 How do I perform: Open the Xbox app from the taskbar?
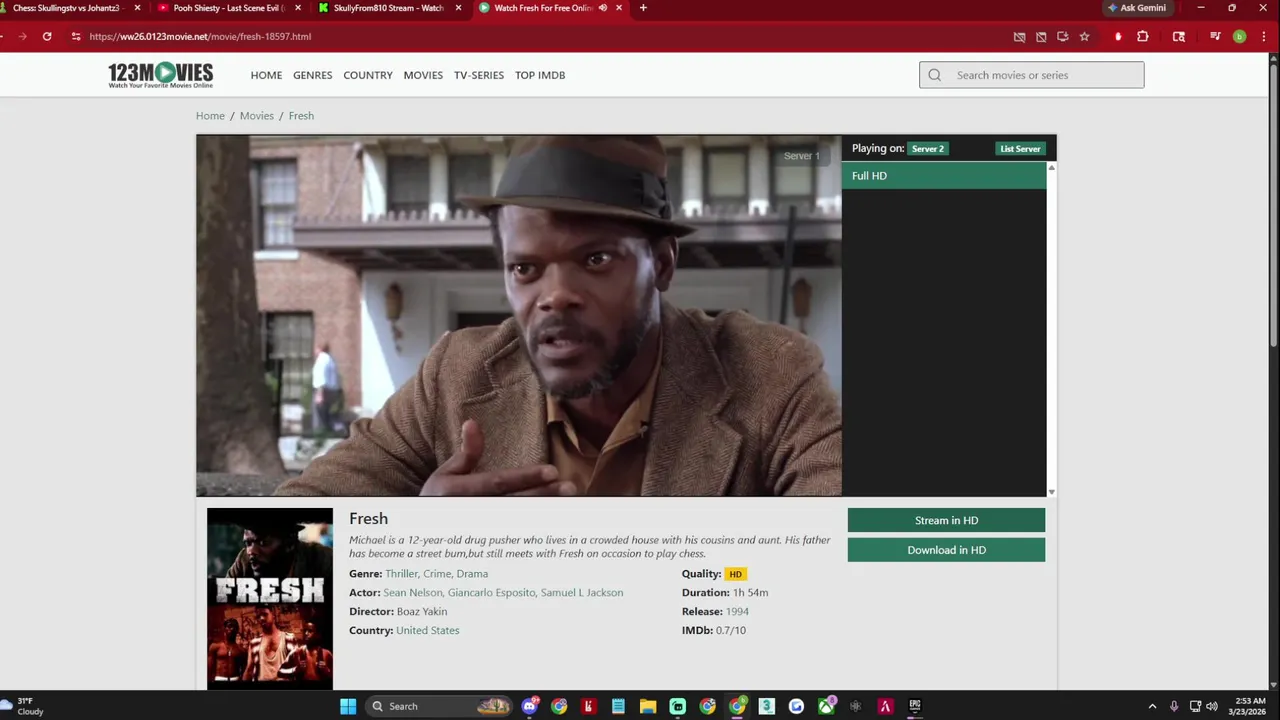[826, 706]
